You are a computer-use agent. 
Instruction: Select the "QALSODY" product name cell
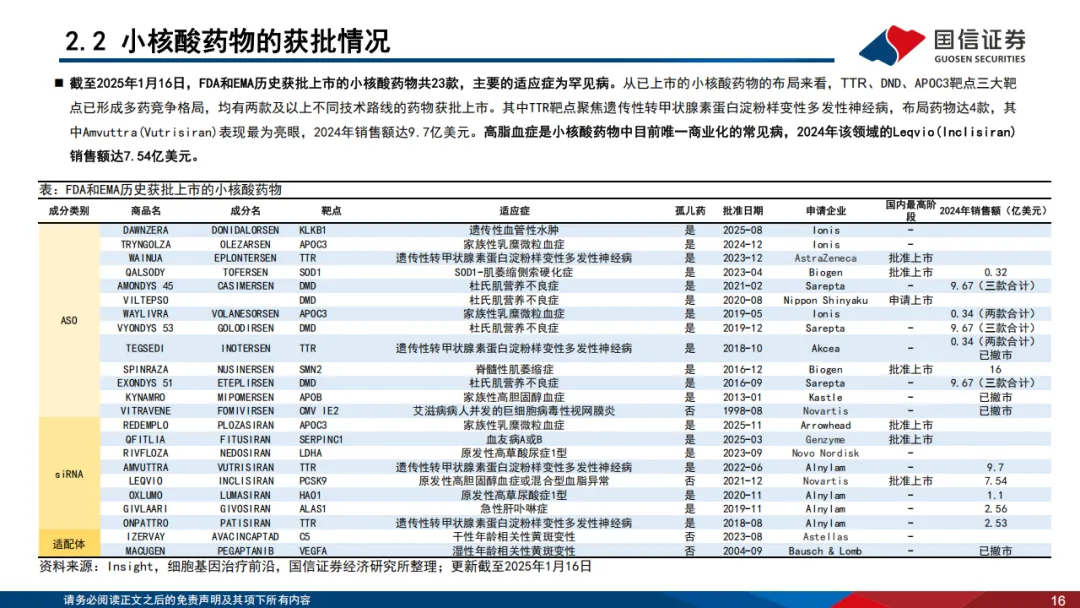coord(145,272)
